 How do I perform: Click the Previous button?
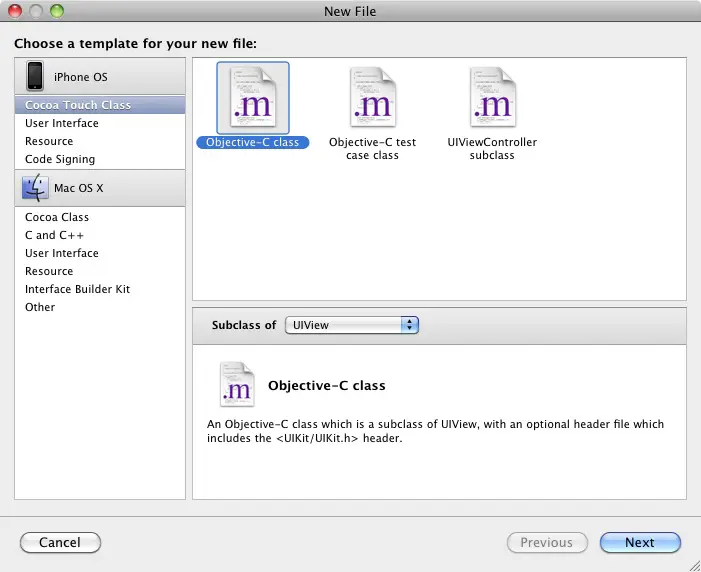[x=547, y=542]
